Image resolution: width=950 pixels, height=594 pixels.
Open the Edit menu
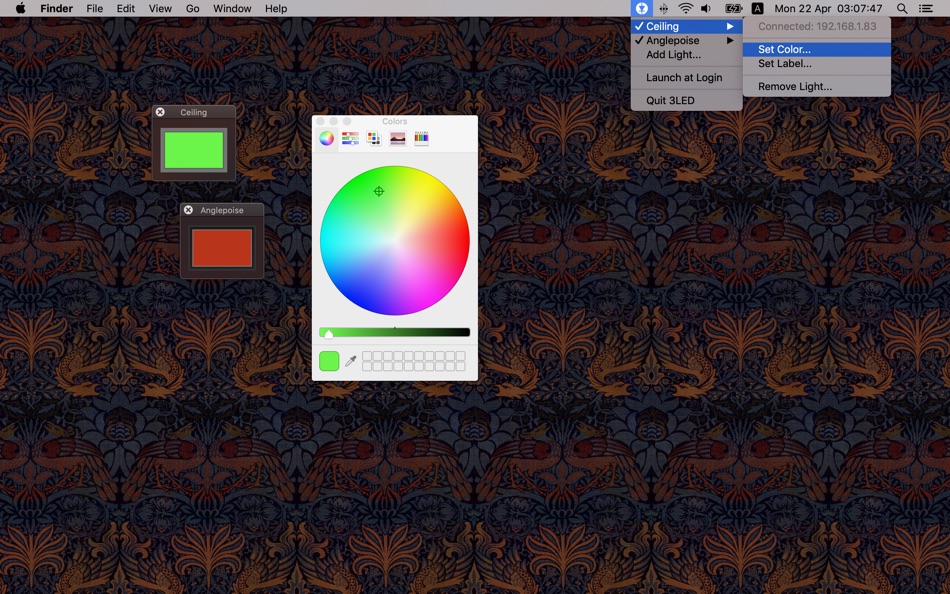tap(125, 8)
